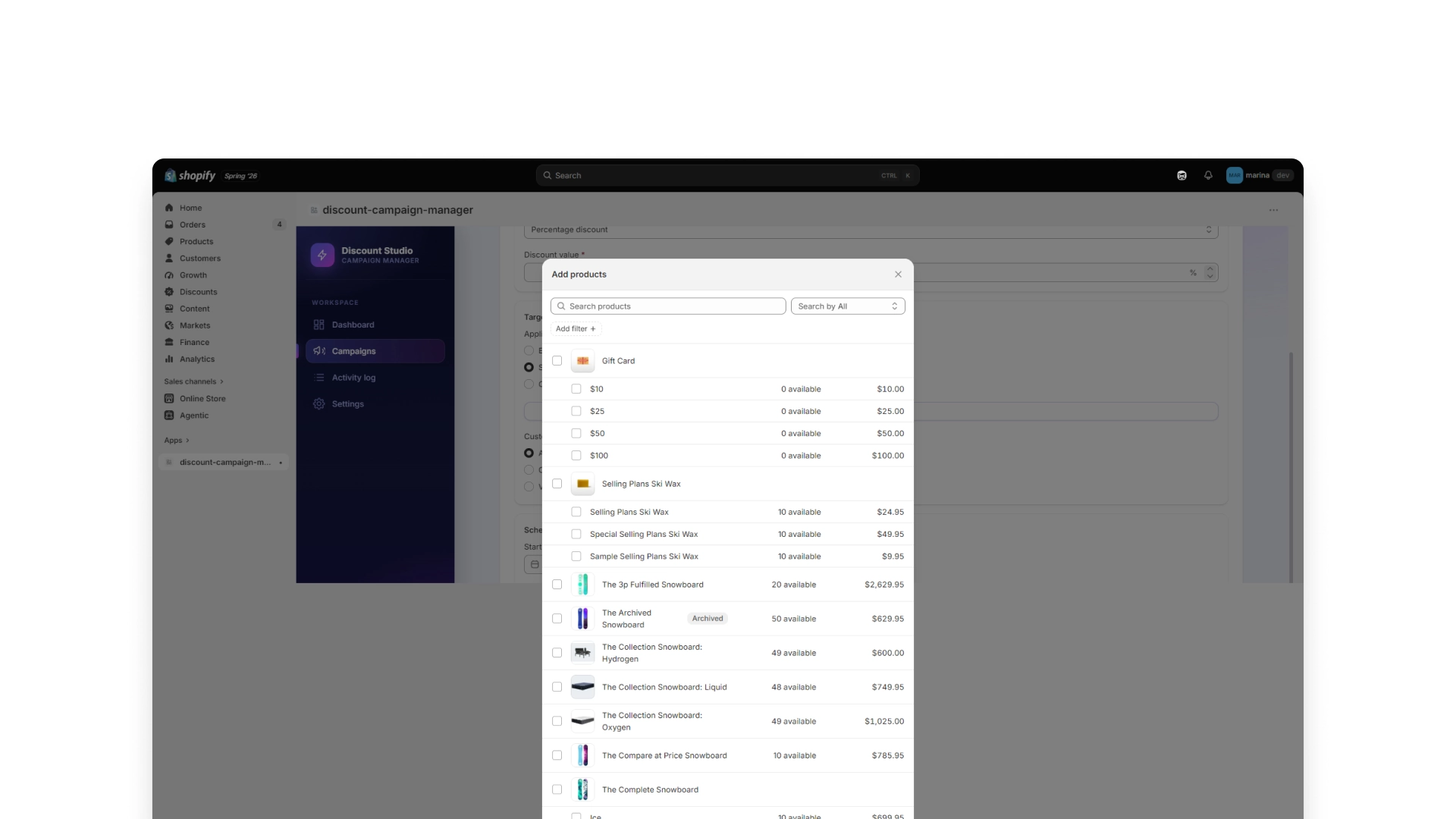
Task: Open Discount Studio Dashboard icon
Action: coord(318,325)
